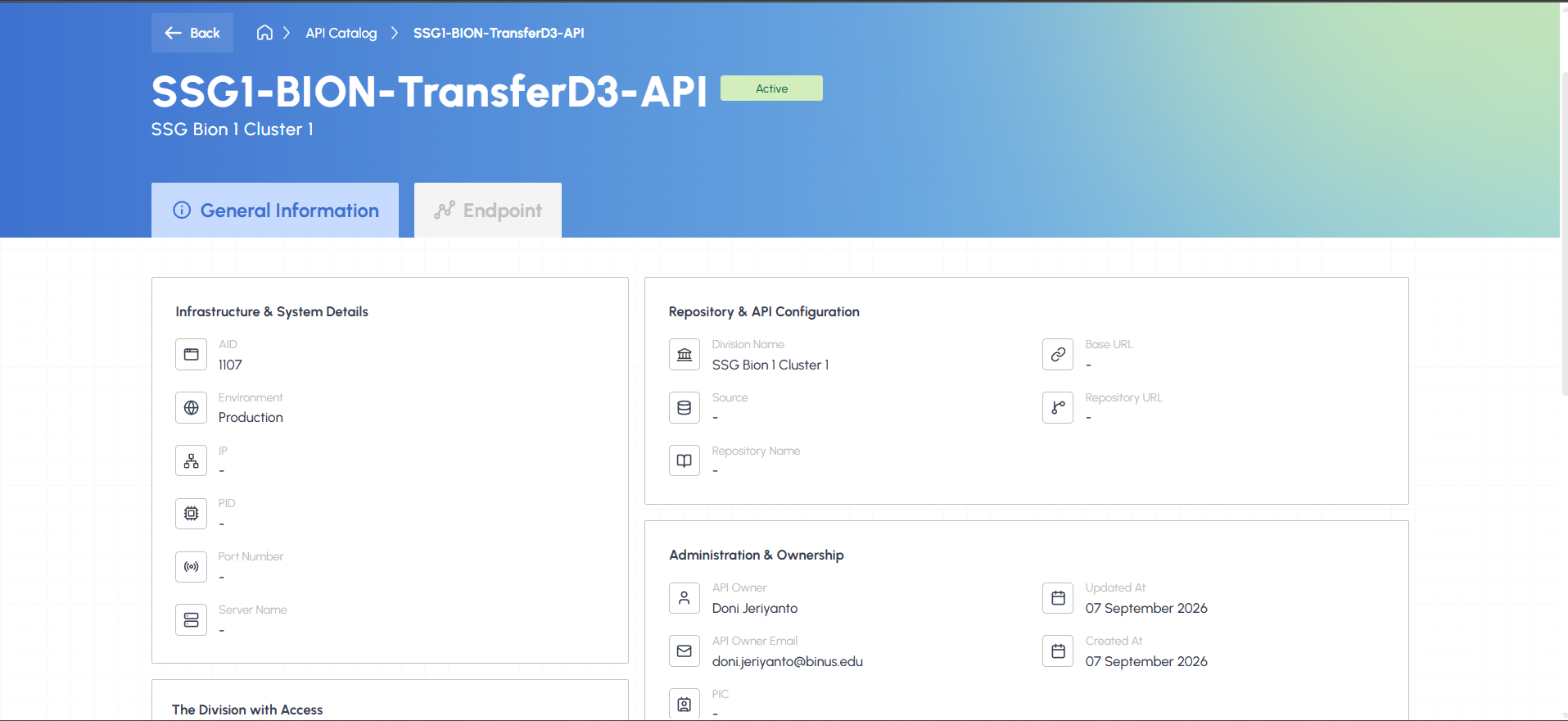Go to home via breadcrumb house icon
1568x721 pixels.
click(264, 33)
